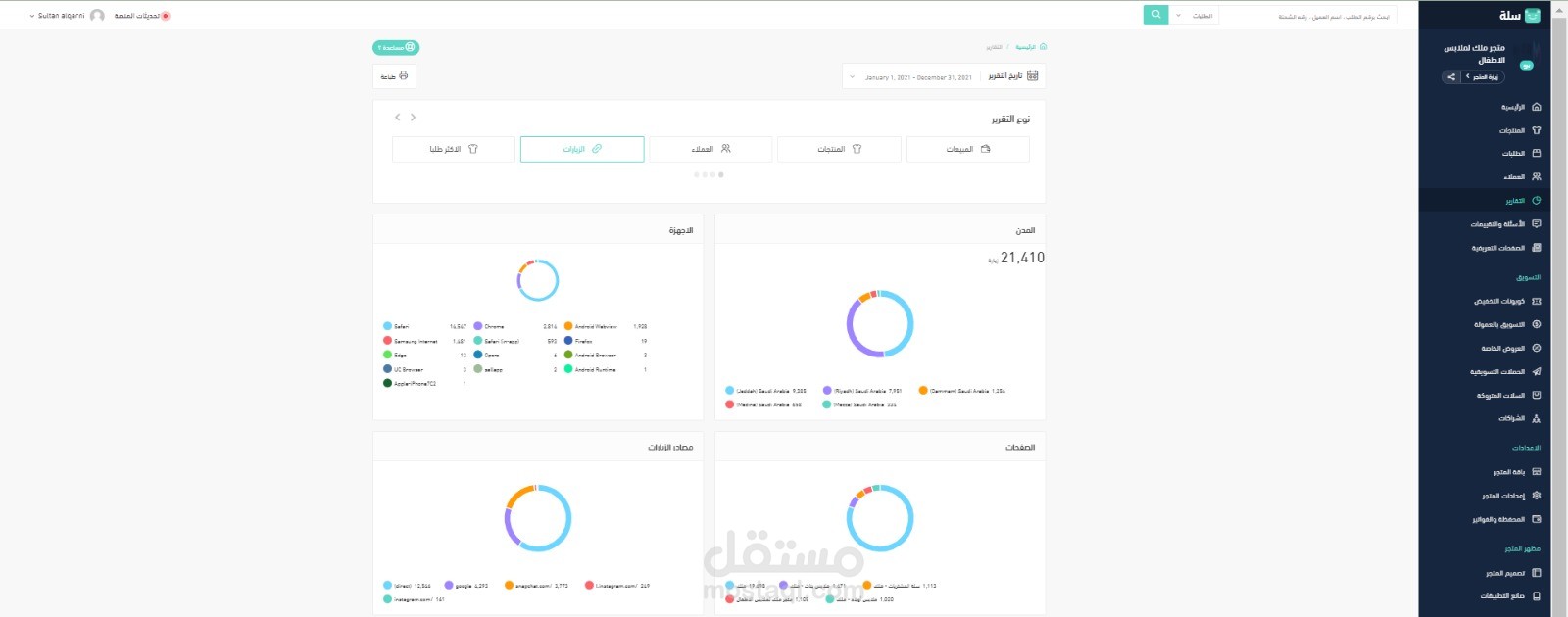Select الزيارات report type tab

point(582,149)
